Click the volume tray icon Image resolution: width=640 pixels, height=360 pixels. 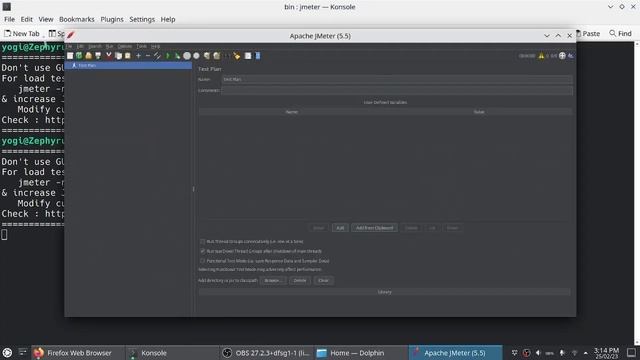[x=538, y=353]
